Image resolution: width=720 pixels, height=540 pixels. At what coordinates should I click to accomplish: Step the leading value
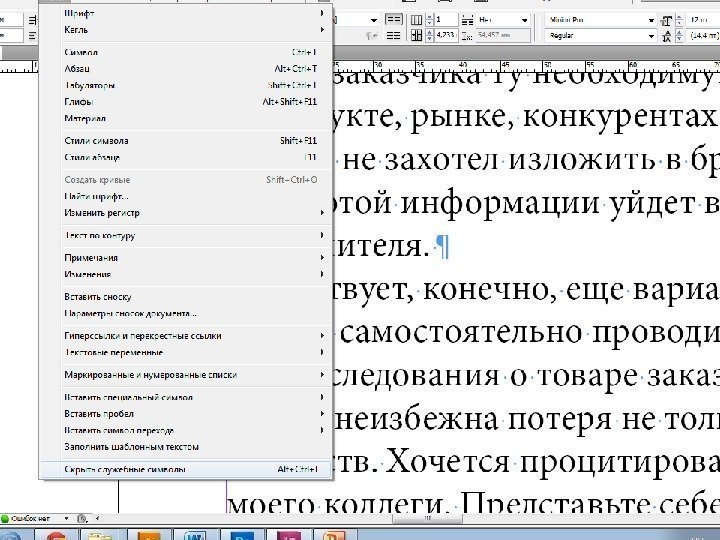point(680,36)
